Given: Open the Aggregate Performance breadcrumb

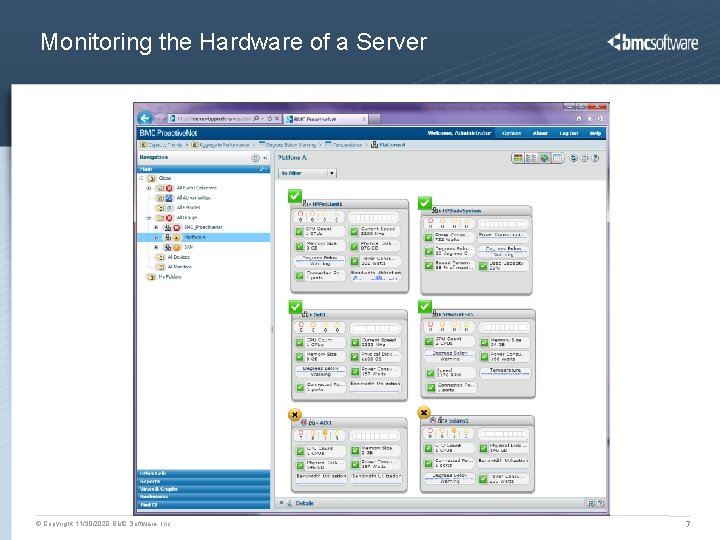Looking at the screenshot, I should 220,145.
